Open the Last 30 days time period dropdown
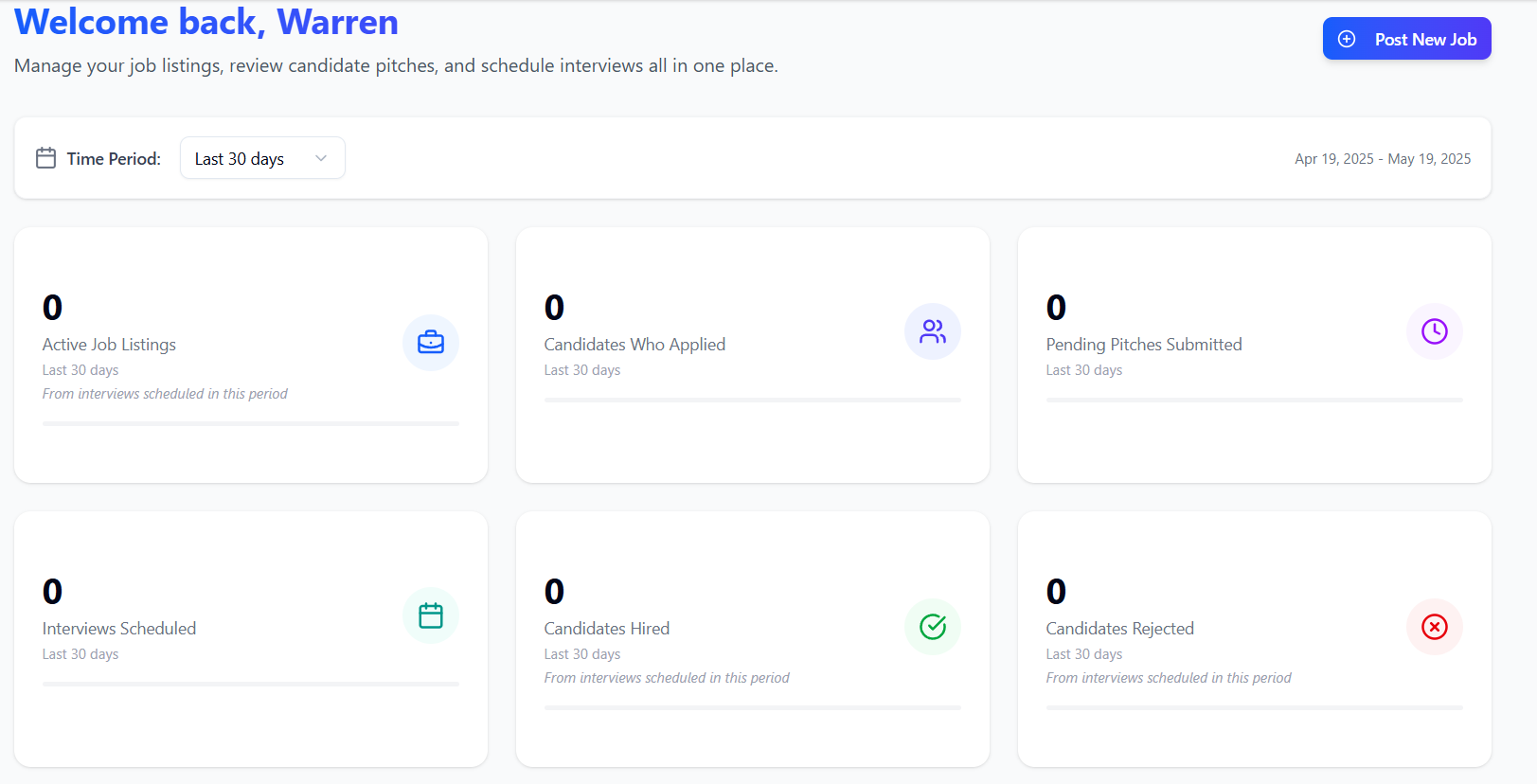The width and height of the screenshot is (1537, 784). 262,158
